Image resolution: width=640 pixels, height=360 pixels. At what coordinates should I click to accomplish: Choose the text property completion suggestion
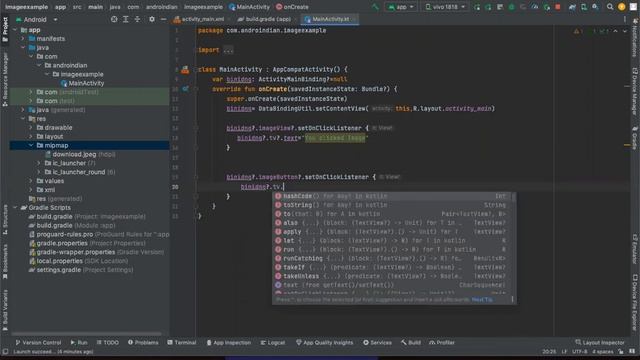(392, 285)
